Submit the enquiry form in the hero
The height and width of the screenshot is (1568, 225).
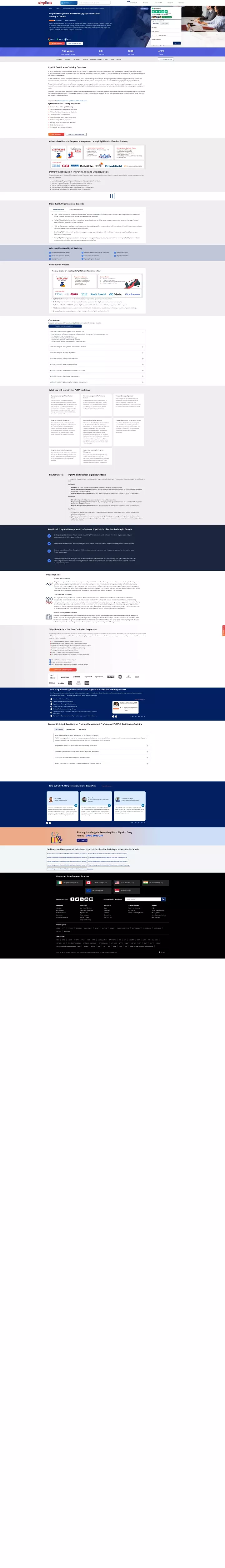click(x=177, y=43)
